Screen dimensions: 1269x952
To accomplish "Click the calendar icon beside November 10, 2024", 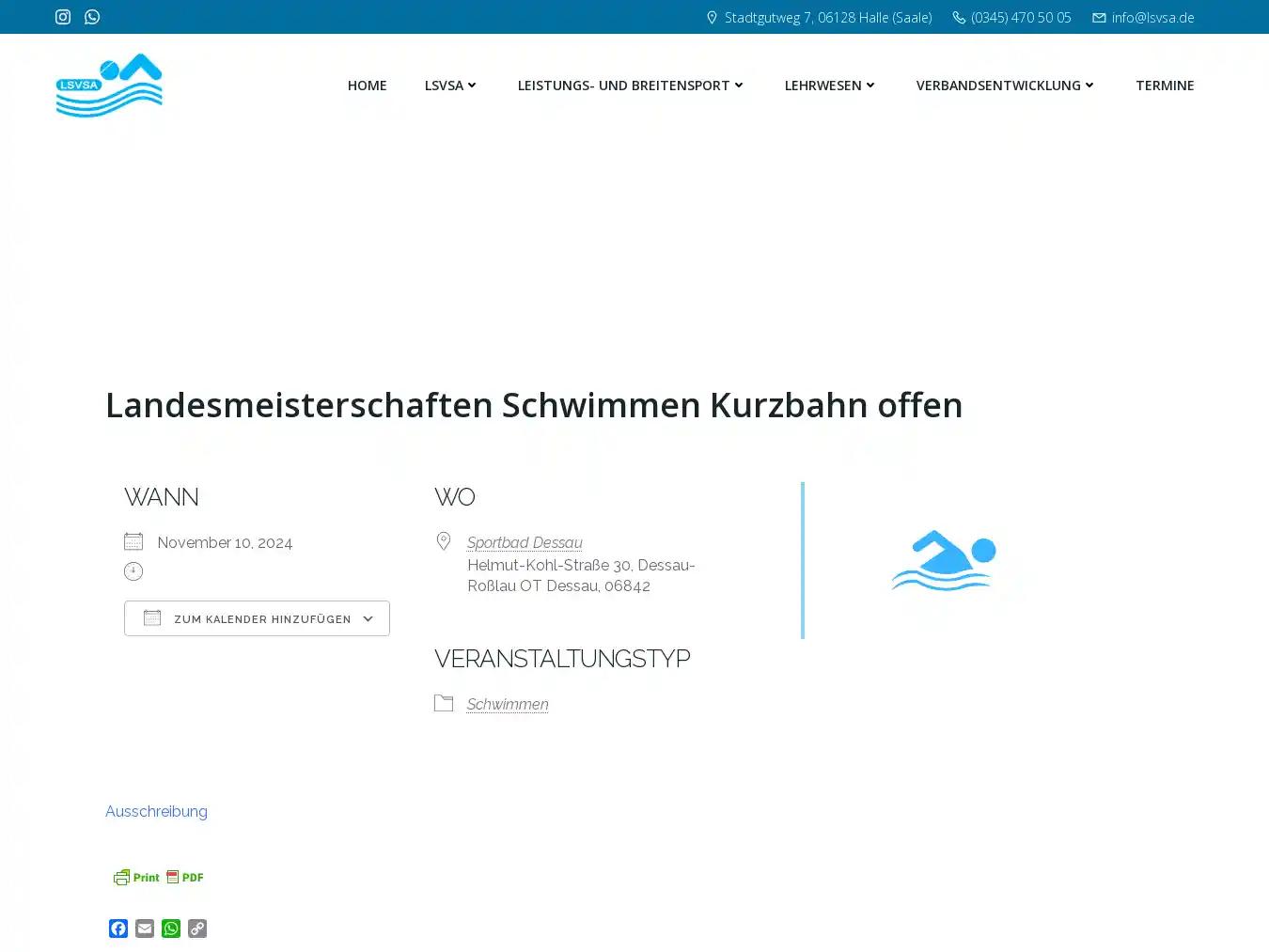I will pos(133,540).
